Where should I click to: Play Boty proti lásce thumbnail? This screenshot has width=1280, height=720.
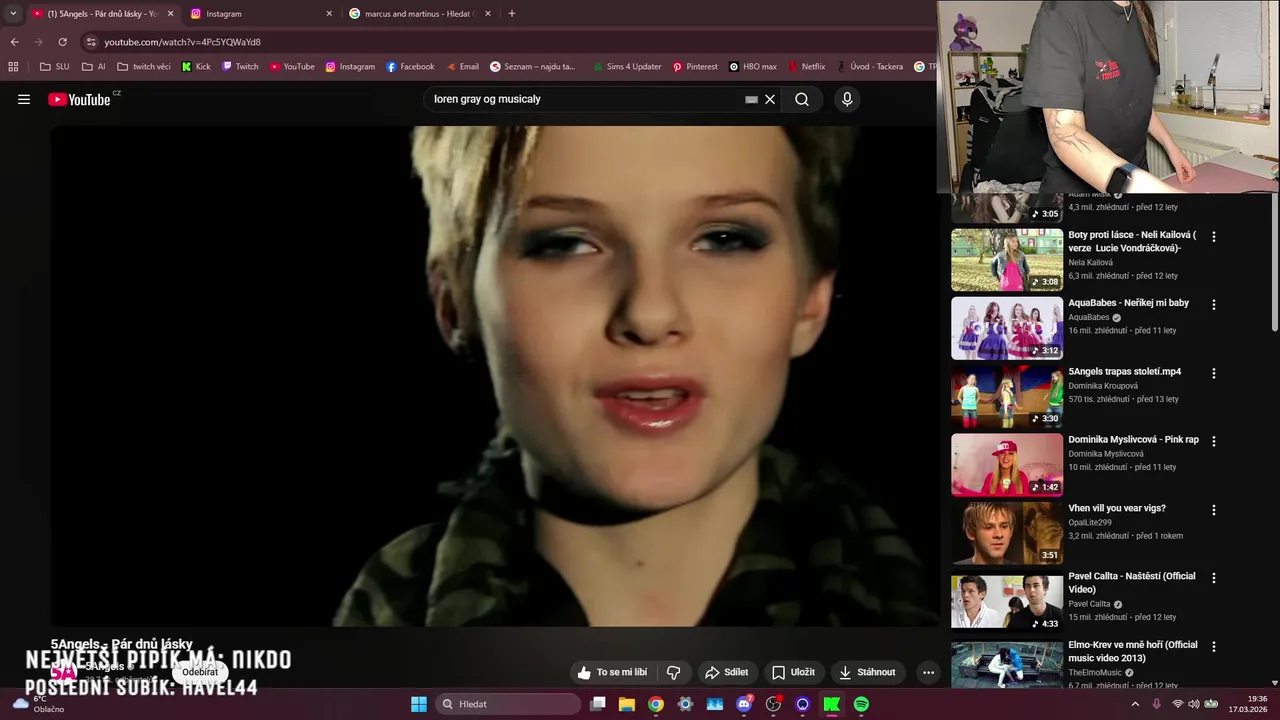[1007, 260]
